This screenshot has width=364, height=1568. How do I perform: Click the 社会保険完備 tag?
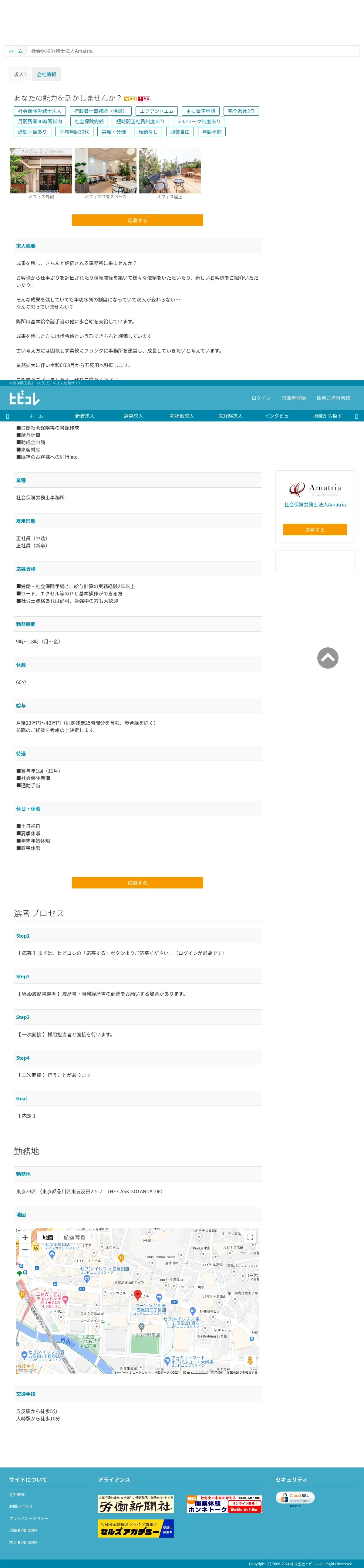click(89, 121)
